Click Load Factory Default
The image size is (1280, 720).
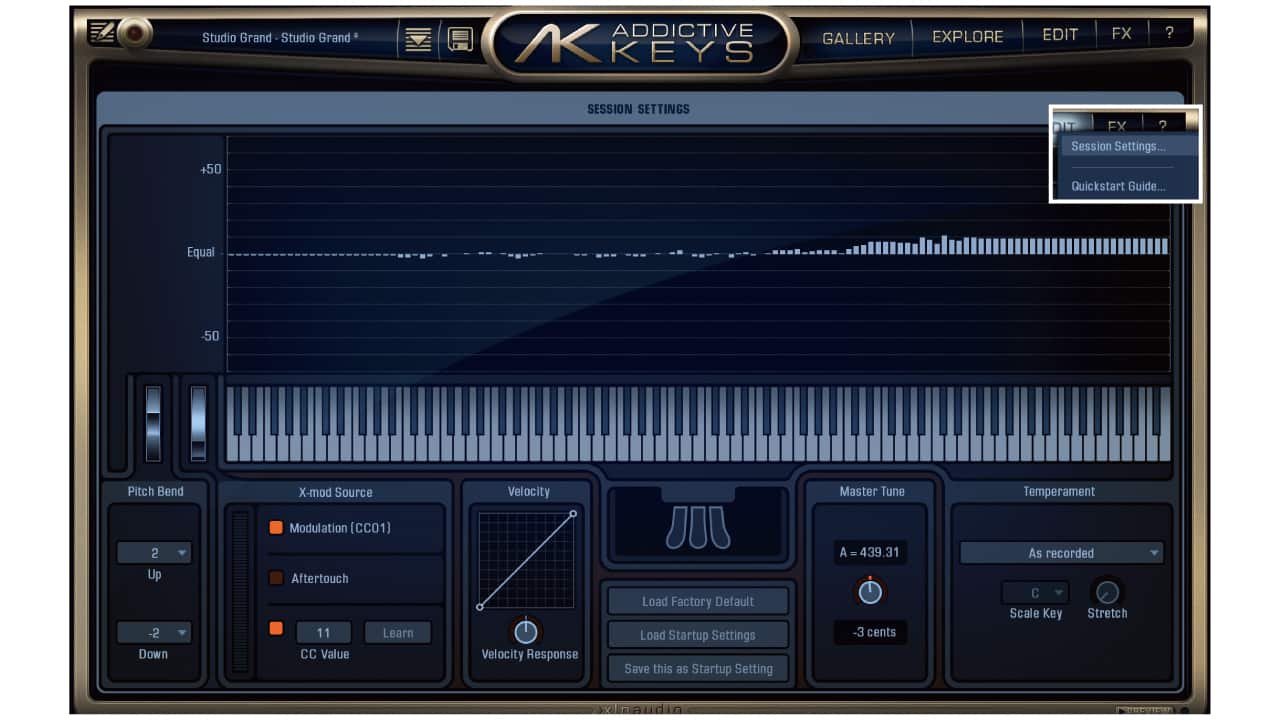[x=698, y=601]
